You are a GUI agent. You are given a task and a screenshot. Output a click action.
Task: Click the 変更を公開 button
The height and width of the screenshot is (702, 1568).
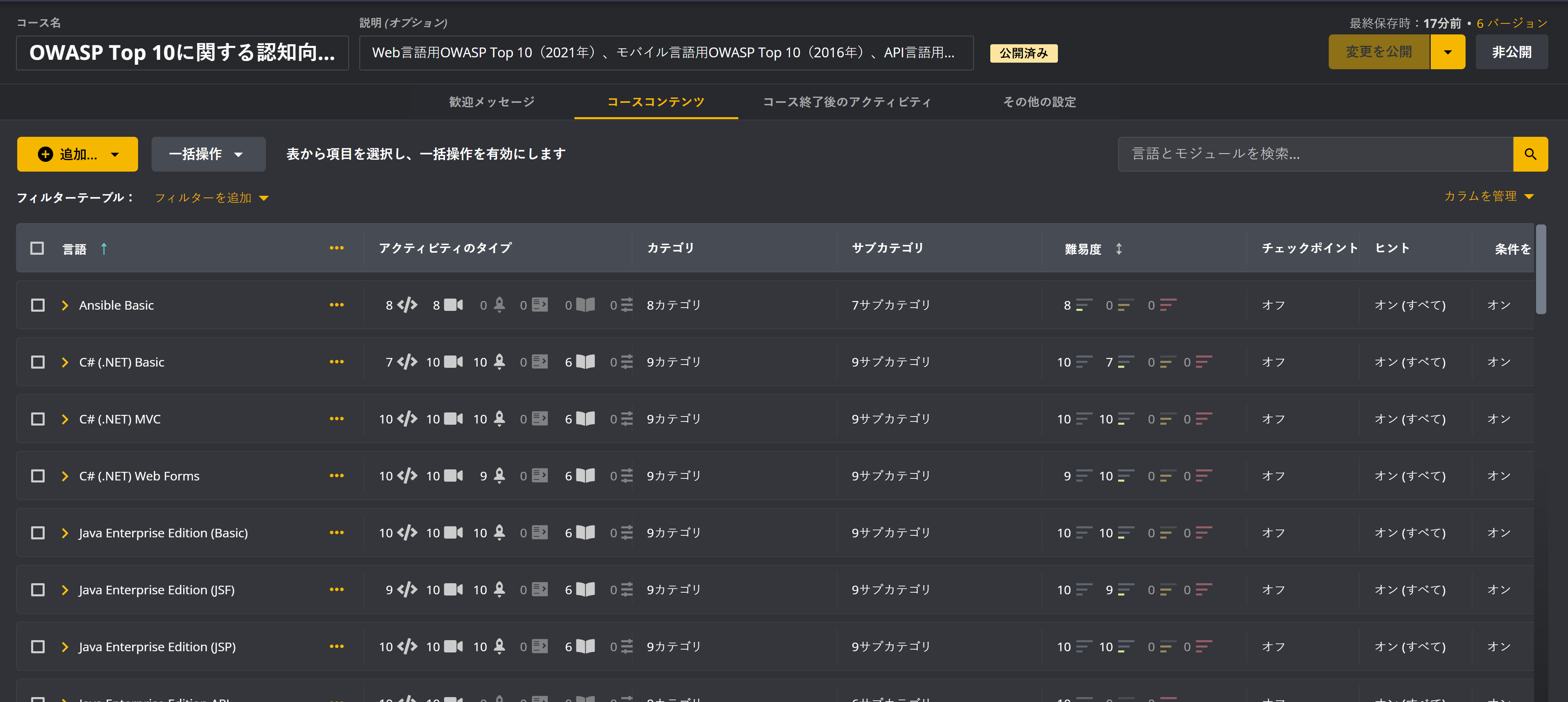click(1379, 52)
